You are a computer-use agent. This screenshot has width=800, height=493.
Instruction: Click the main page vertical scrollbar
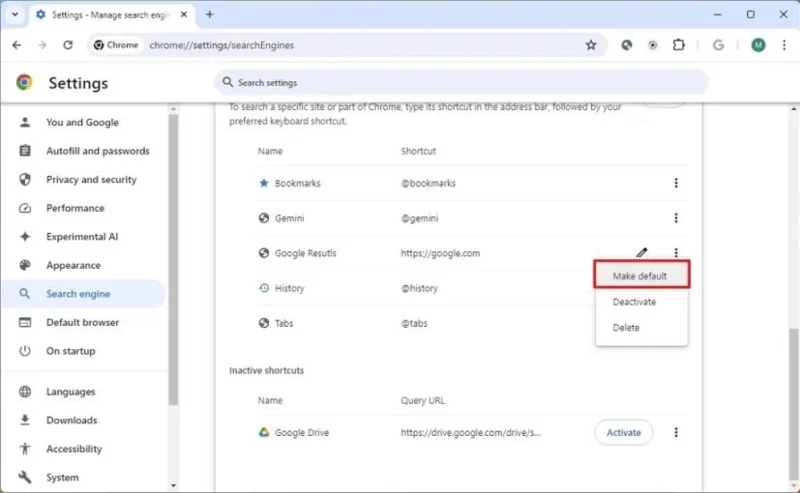[794, 403]
